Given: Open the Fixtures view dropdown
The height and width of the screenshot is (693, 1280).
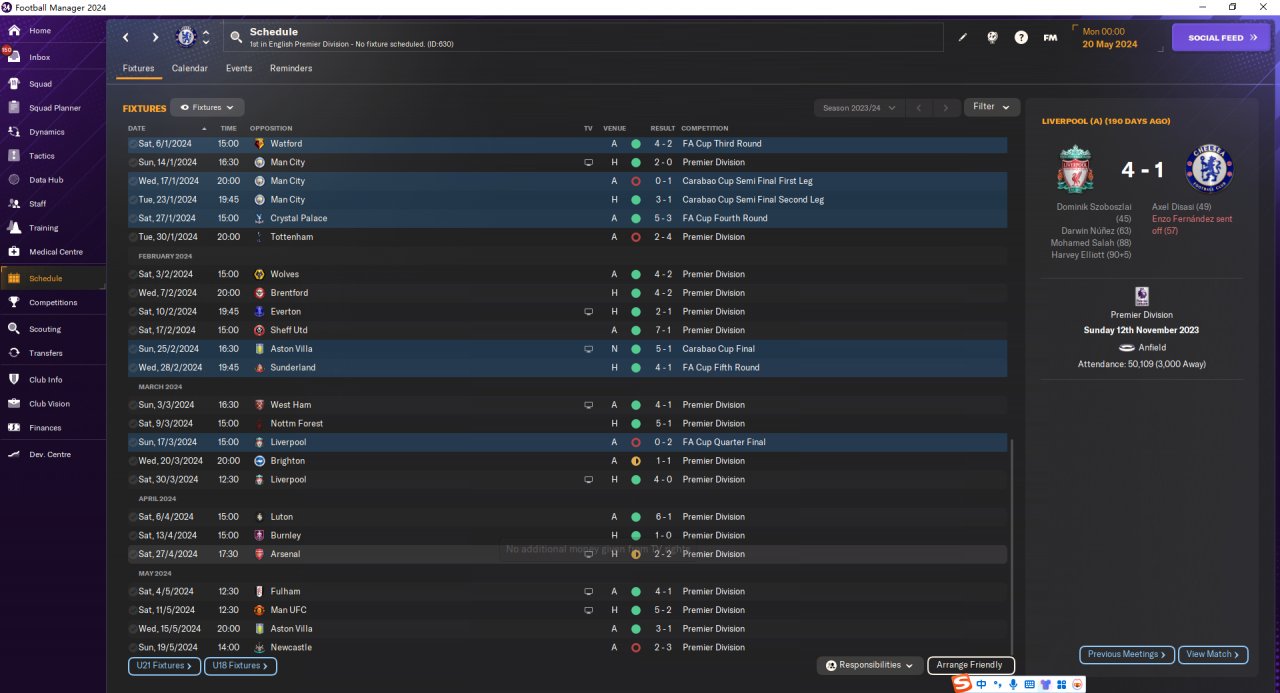Looking at the screenshot, I should [207, 107].
